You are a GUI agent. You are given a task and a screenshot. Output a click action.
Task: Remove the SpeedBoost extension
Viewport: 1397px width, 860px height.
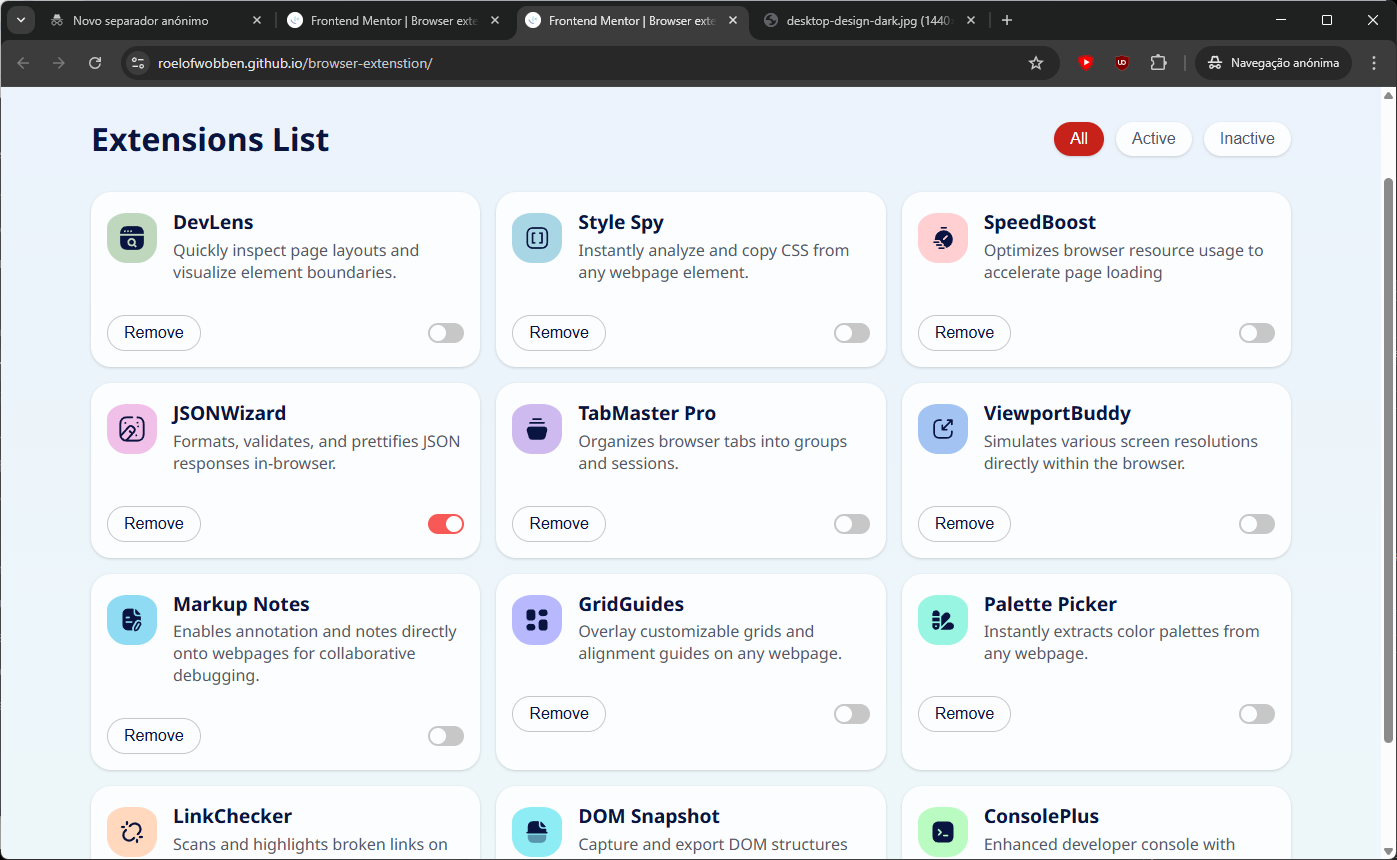pyautogui.click(x=964, y=333)
